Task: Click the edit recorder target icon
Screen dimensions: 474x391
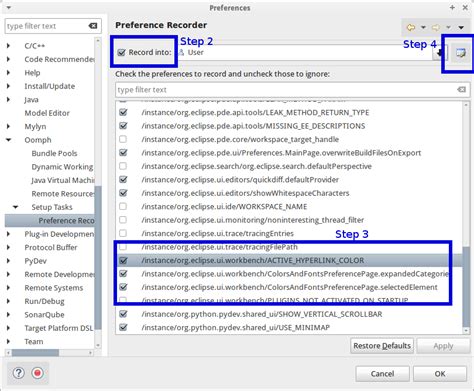Action: (461, 53)
